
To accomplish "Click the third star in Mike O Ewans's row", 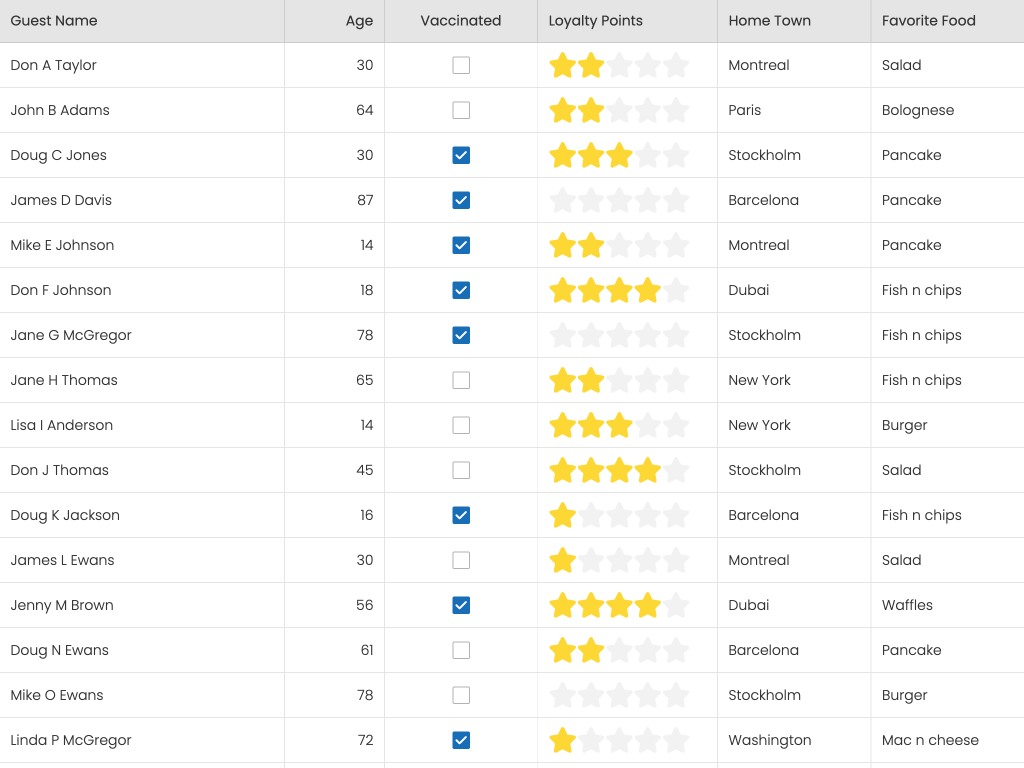I will coord(620,696).
